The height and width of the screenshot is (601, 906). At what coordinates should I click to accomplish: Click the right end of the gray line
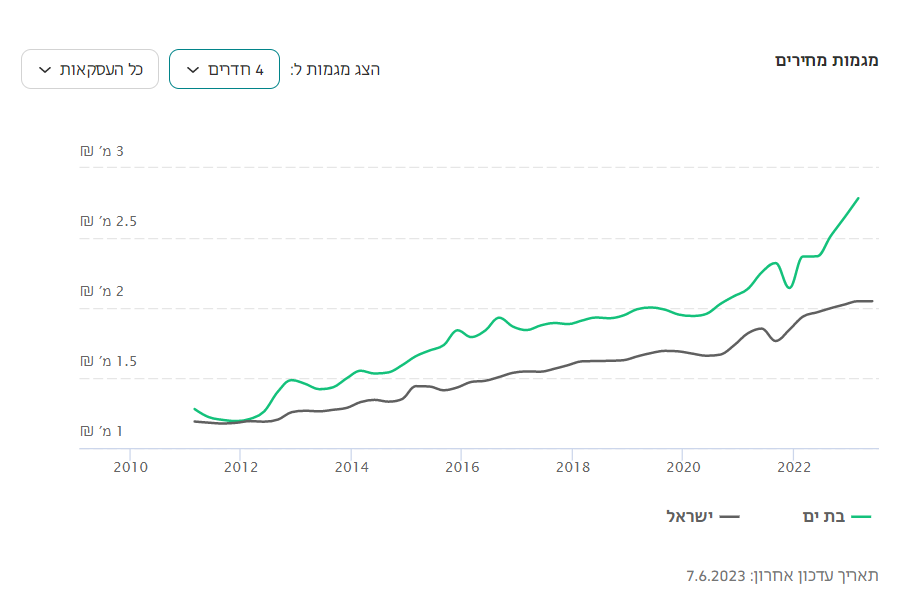pyautogui.click(x=872, y=301)
